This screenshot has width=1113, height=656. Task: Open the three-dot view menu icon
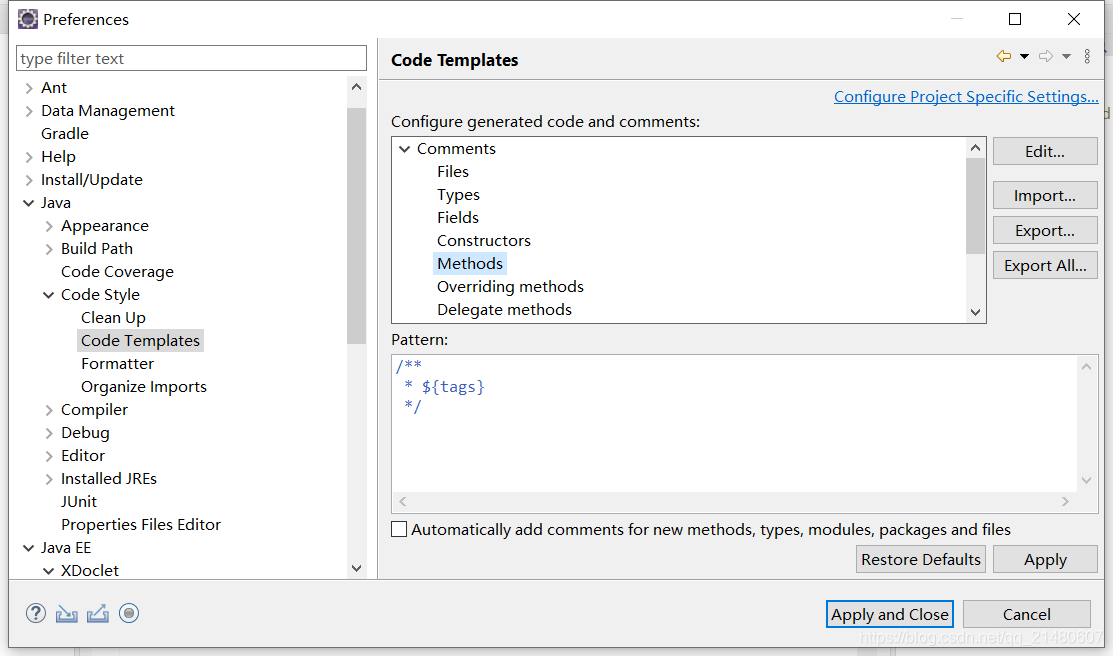pyautogui.click(x=1088, y=57)
